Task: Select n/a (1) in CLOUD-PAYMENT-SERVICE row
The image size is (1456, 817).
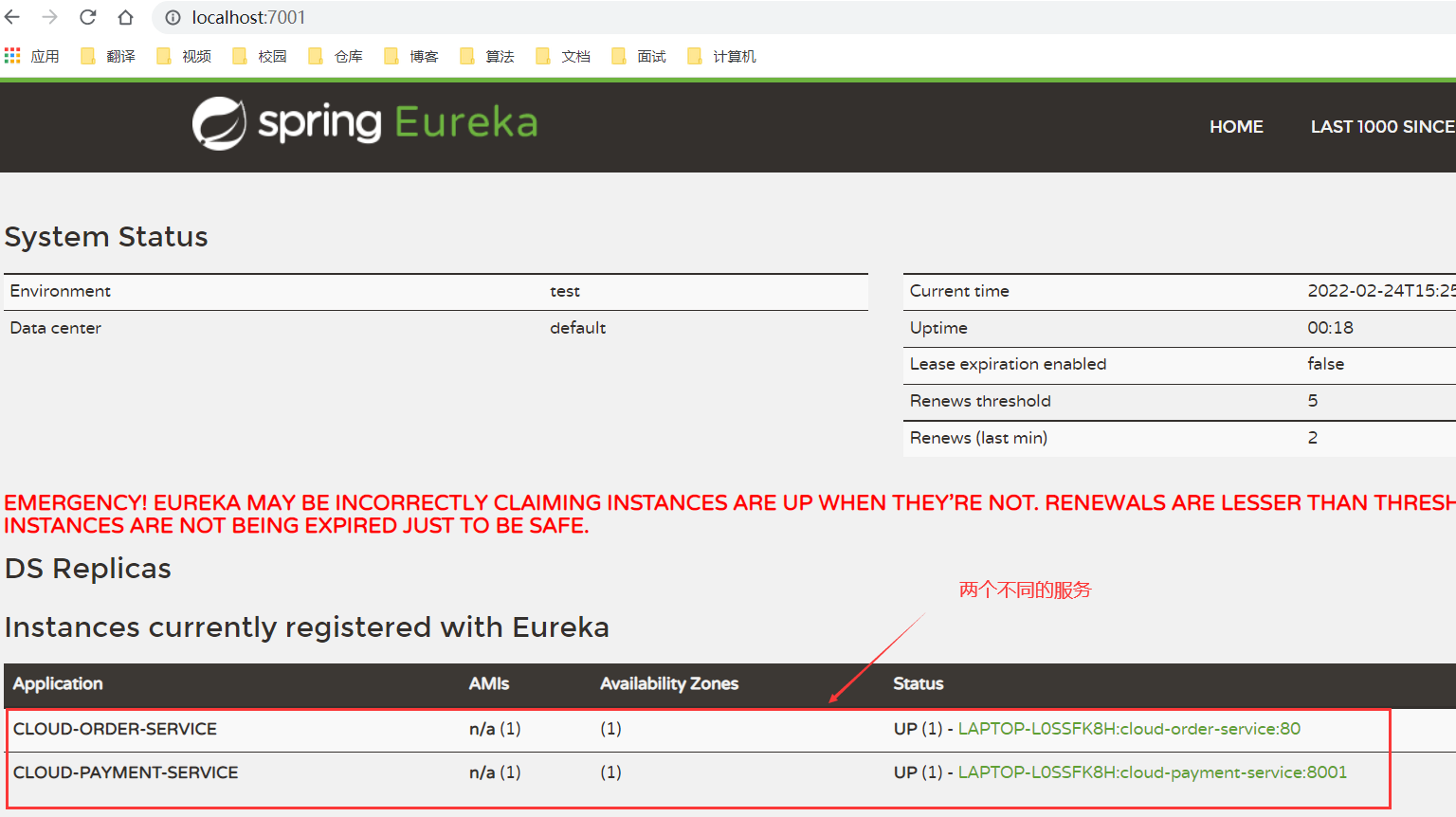Action: [x=495, y=772]
